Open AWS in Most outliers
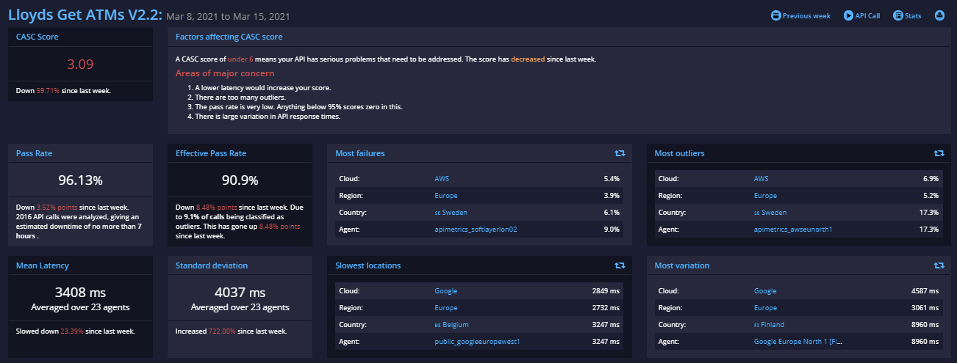Image resolution: width=958 pixels, height=364 pixels. click(761, 179)
